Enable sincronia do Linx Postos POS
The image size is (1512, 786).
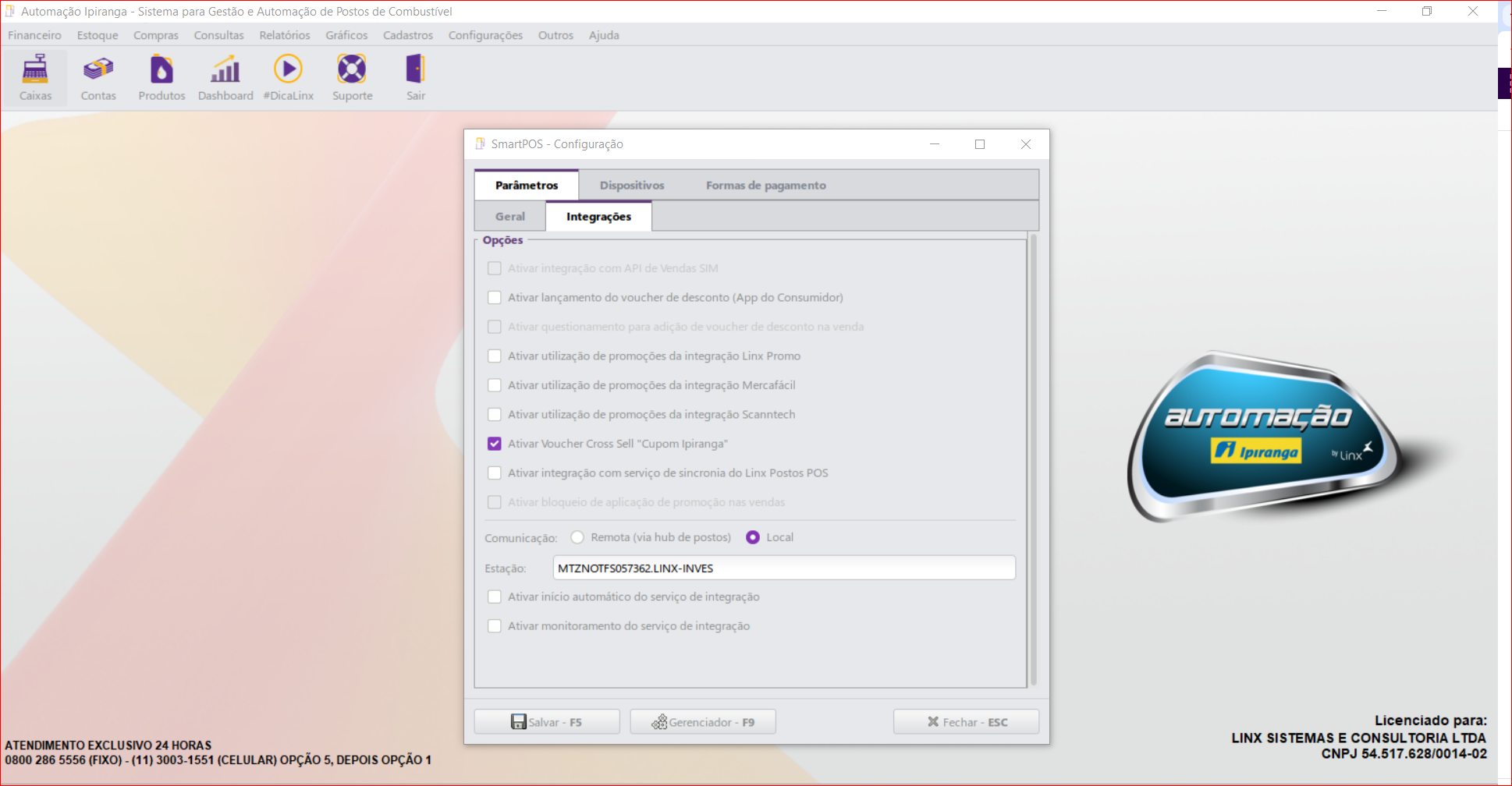[495, 473]
